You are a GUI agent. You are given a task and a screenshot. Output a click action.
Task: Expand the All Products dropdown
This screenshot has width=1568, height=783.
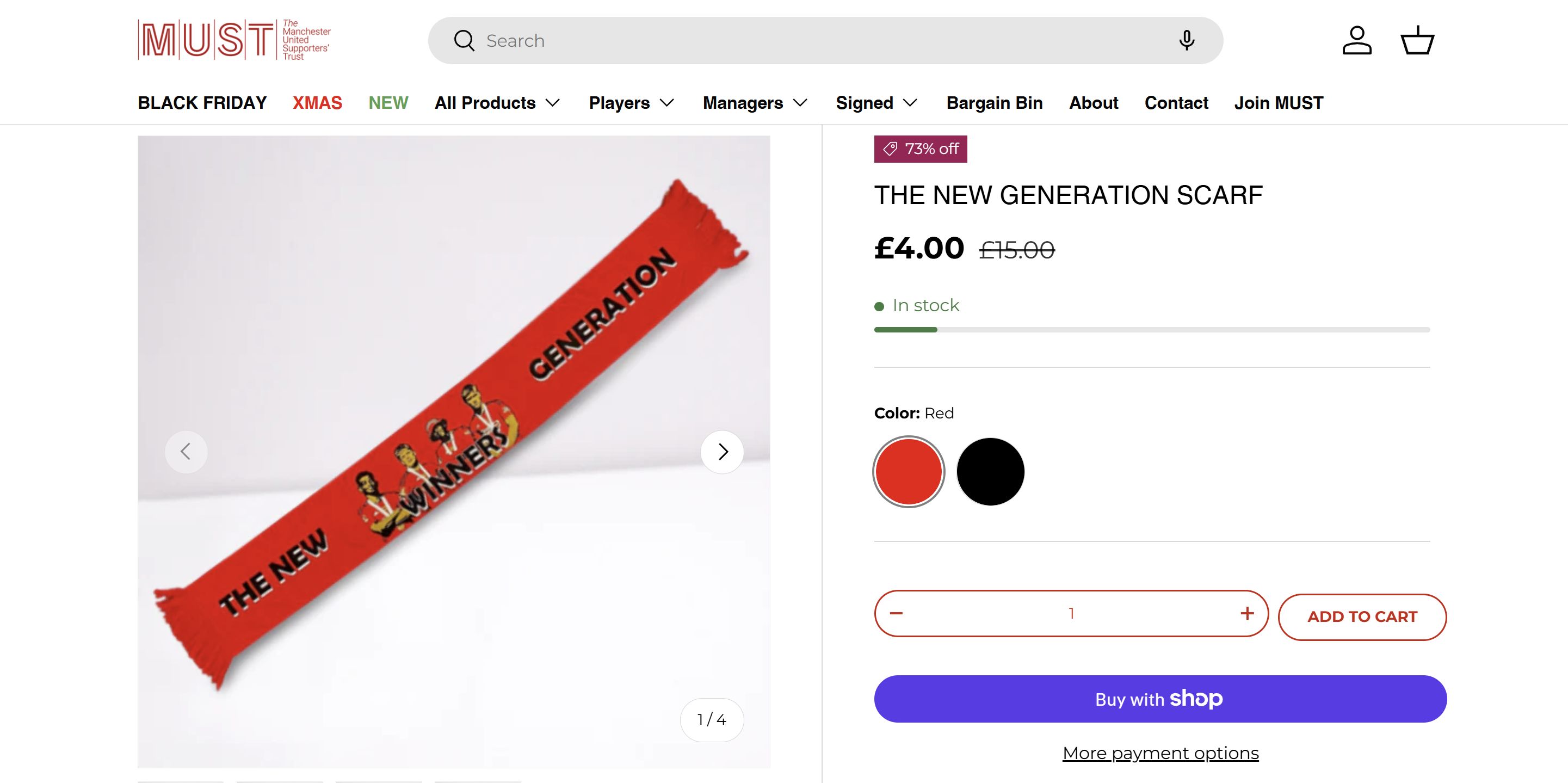click(x=497, y=103)
